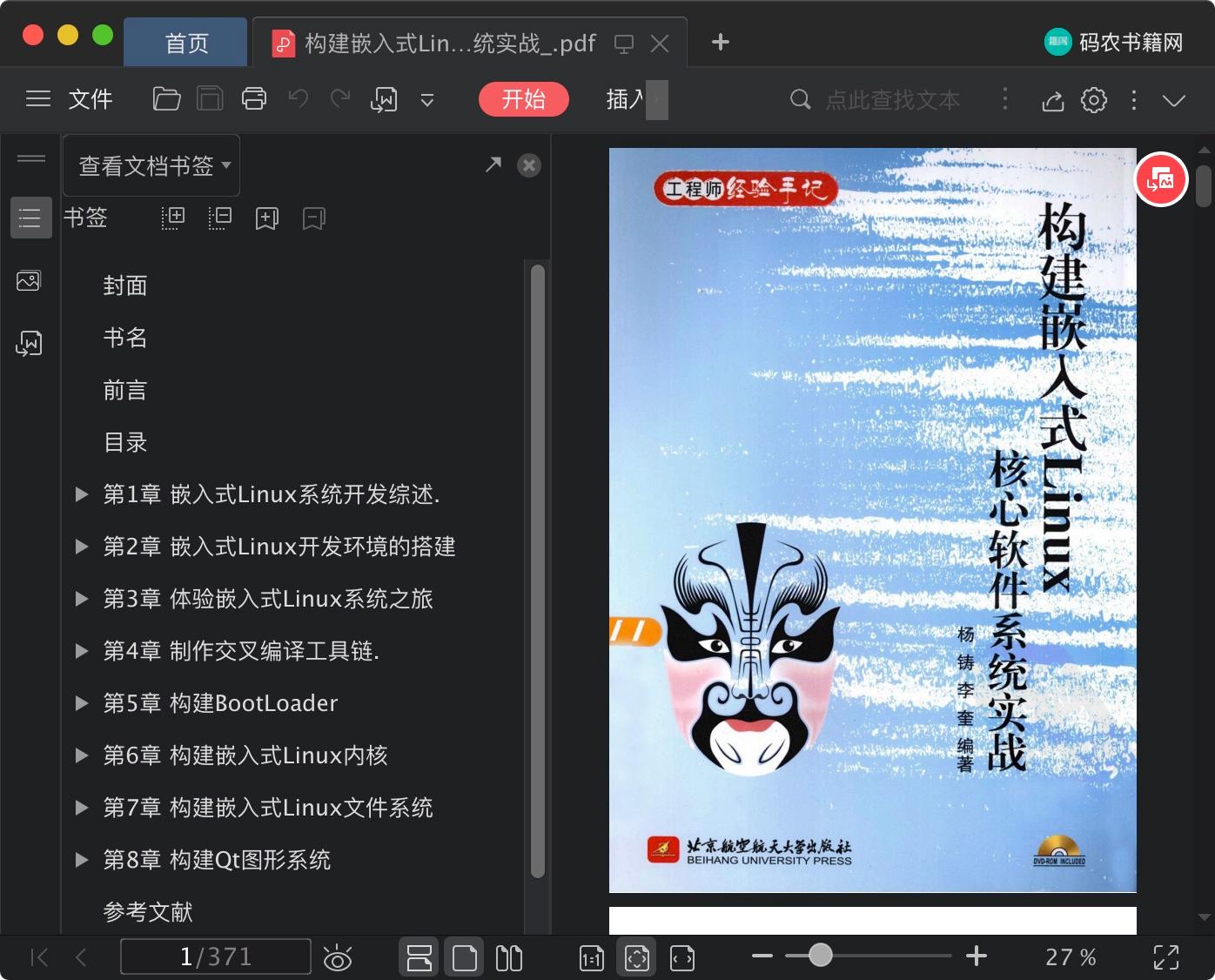
Task: Toggle fit width zoom
Action: 682,958
